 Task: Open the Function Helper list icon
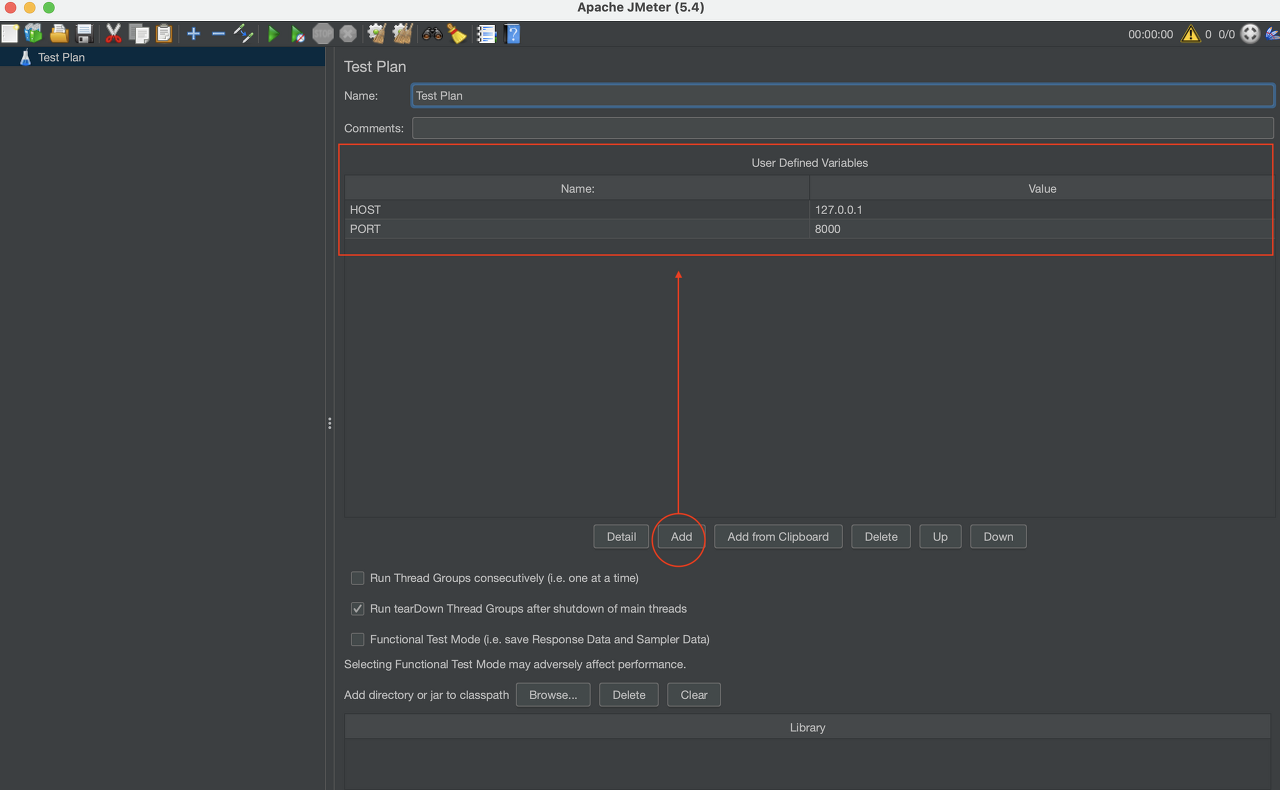point(487,34)
